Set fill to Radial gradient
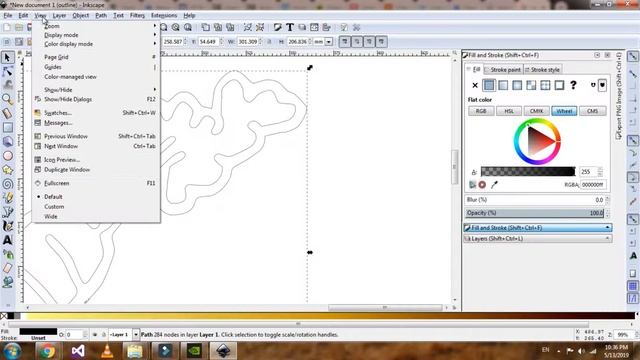Viewport: 640px width, 360px height. pyautogui.click(x=517, y=85)
